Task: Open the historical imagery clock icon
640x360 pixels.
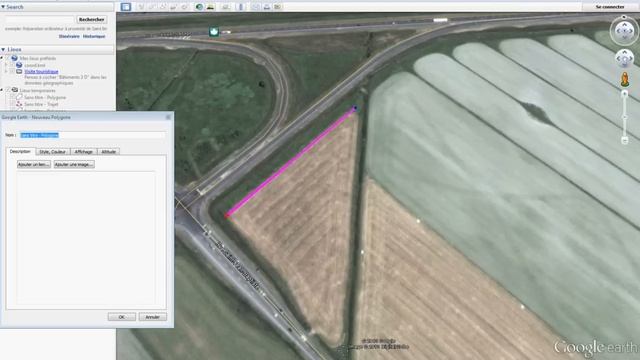Action: [x=199, y=7]
